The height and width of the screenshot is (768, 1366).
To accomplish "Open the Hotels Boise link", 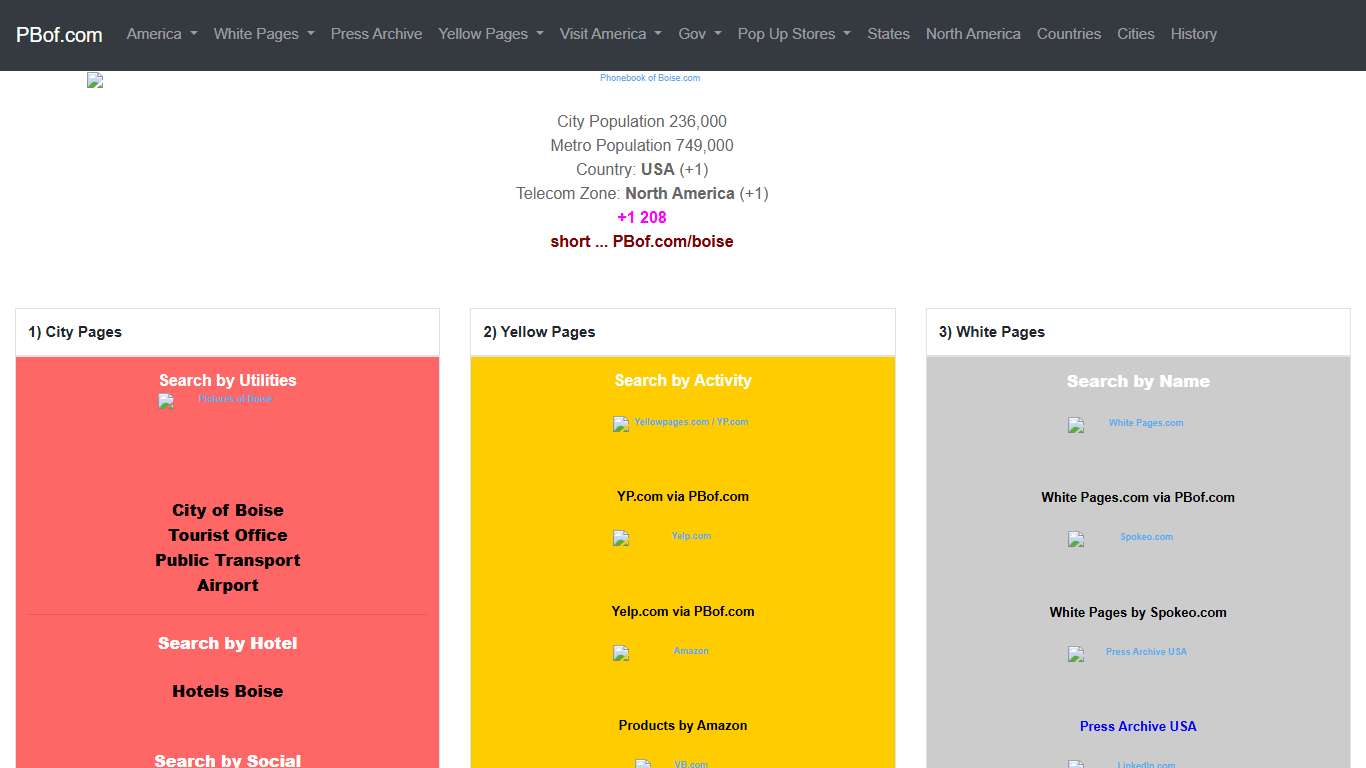I will [x=227, y=691].
